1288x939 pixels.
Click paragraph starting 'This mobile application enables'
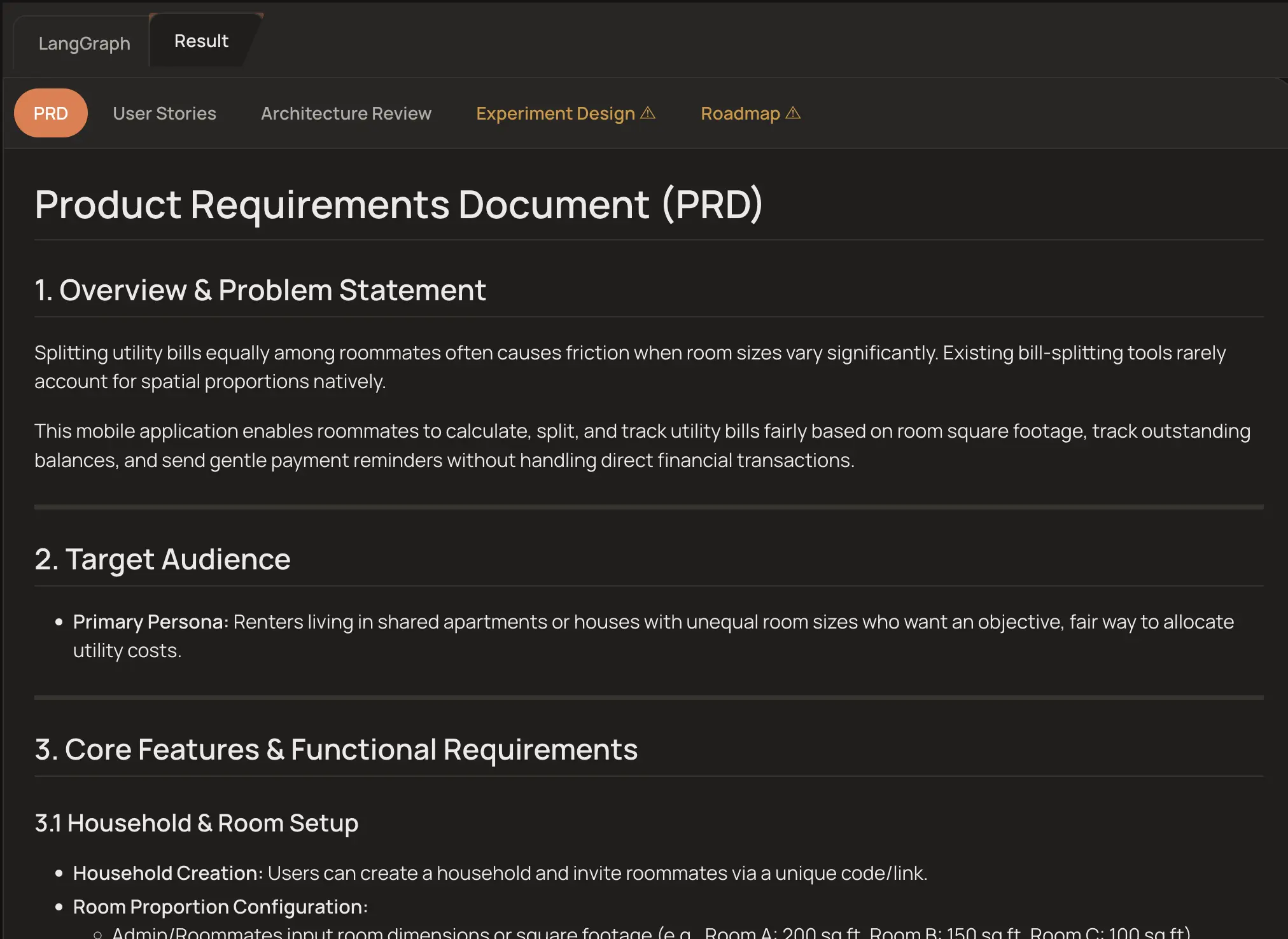642,445
